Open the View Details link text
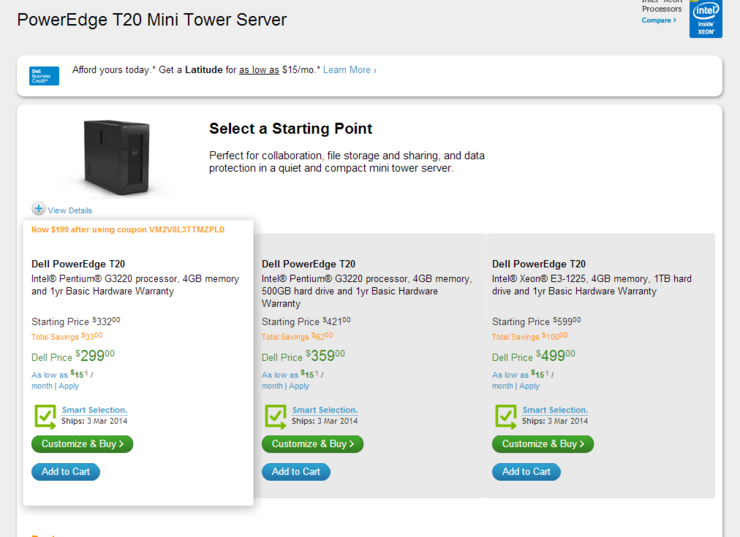740x537 pixels. [x=70, y=210]
